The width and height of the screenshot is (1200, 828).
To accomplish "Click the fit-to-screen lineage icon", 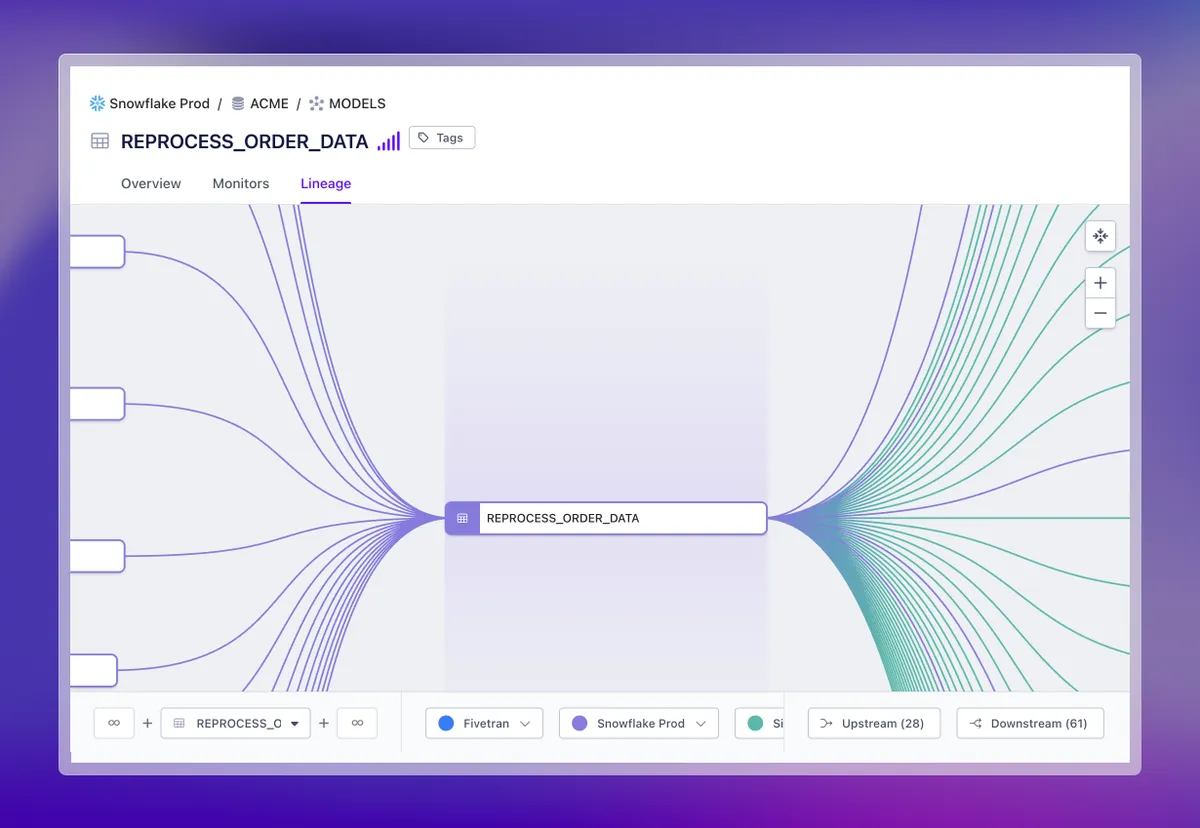I will 1100,236.
